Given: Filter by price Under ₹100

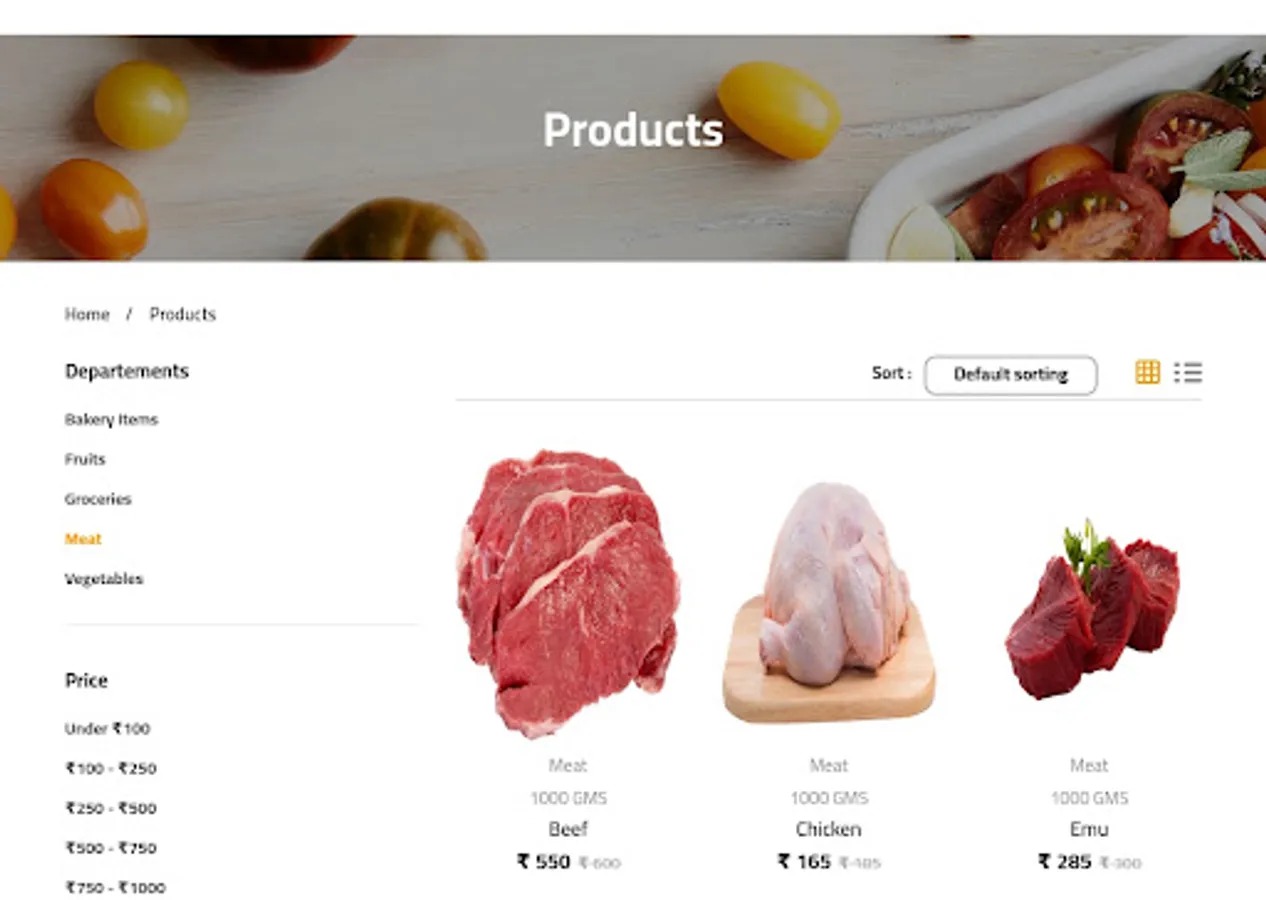Looking at the screenshot, I should click(x=107, y=729).
